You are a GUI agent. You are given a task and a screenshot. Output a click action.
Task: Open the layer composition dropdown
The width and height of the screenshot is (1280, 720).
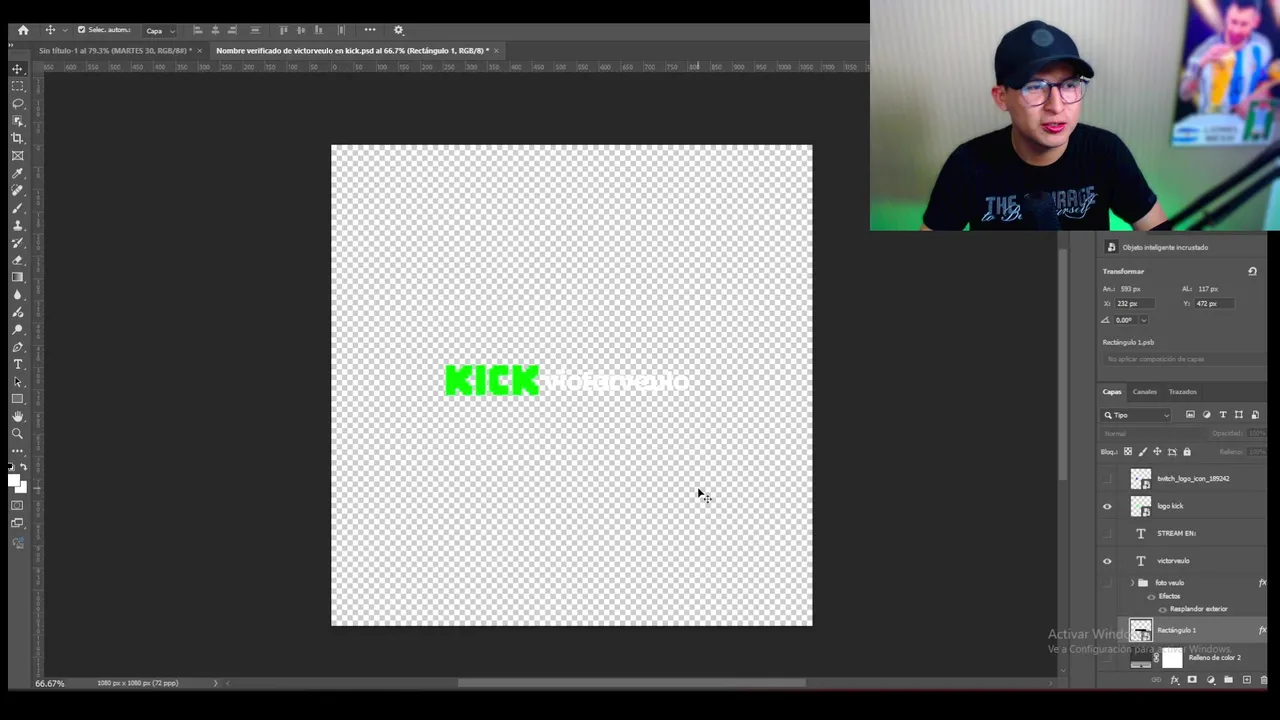pyautogui.click(x=1184, y=359)
